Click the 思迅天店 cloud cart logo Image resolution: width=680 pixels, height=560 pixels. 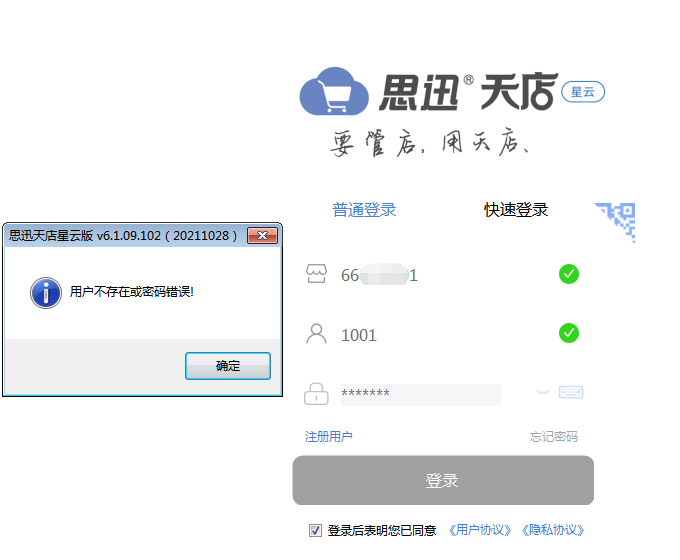coord(334,92)
